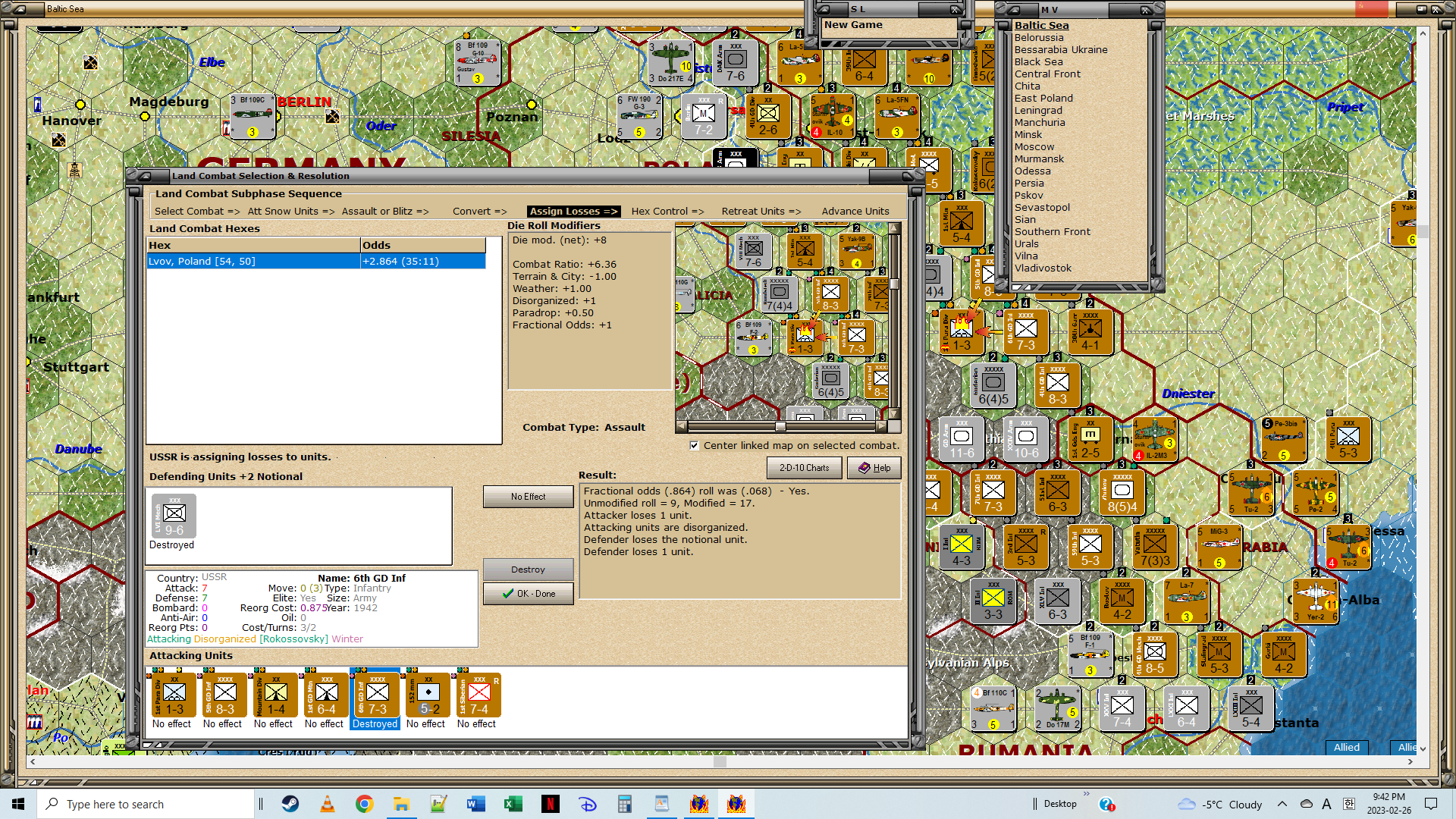Click the Do 217E bomber counter on map
Viewport: 1456px width, 819px height.
670,61
